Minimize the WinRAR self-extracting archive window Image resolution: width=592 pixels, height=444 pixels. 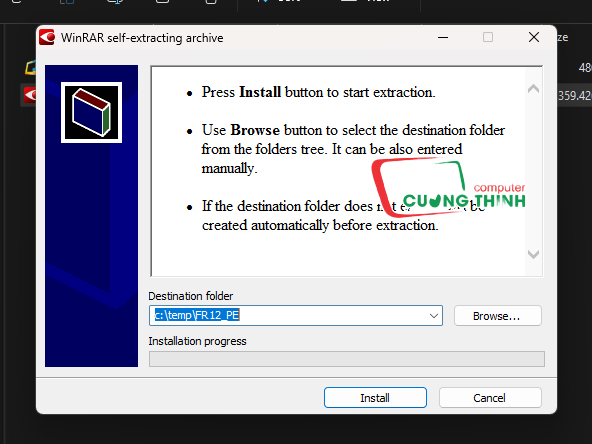(443, 37)
